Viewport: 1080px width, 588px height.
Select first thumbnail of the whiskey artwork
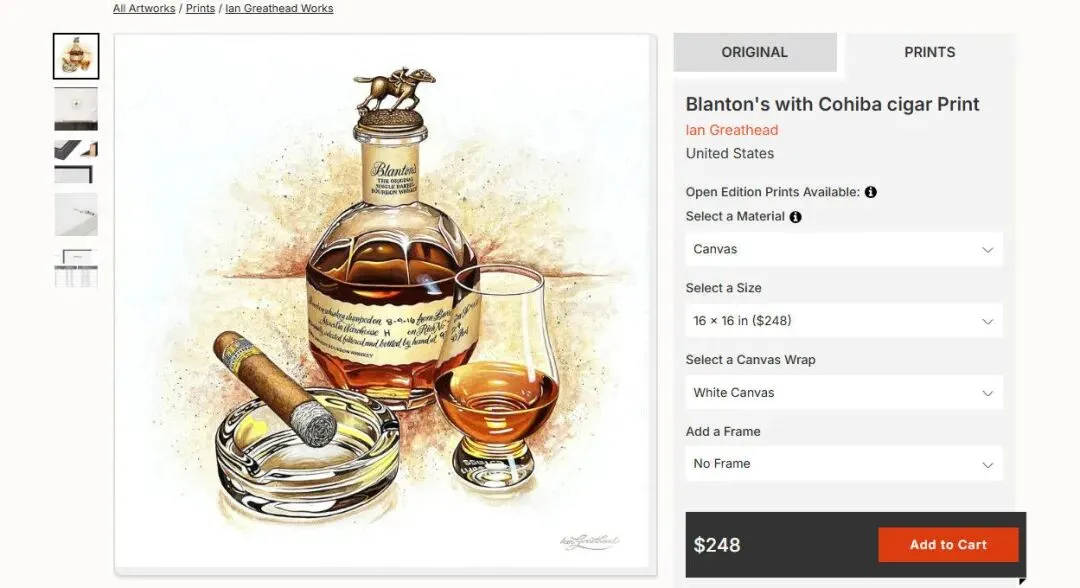[x=76, y=56]
